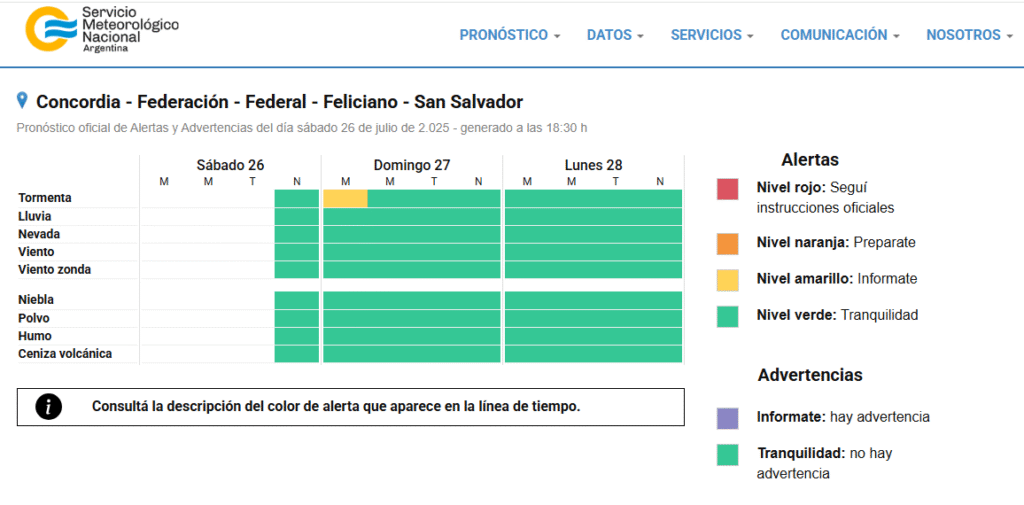Open the COMUNICACIÓN menu

pos(839,35)
